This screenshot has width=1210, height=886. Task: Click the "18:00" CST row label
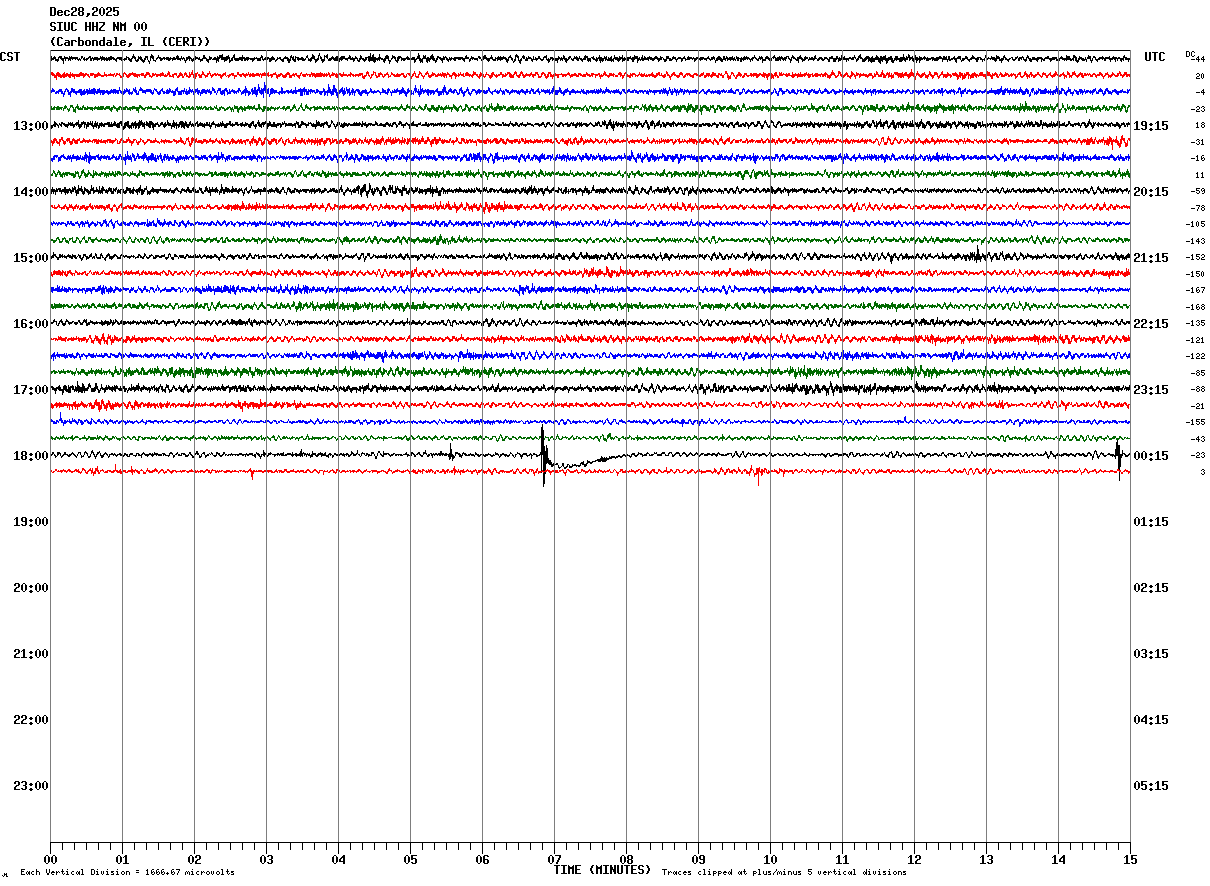pyautogui.click(x=31, y=456)
